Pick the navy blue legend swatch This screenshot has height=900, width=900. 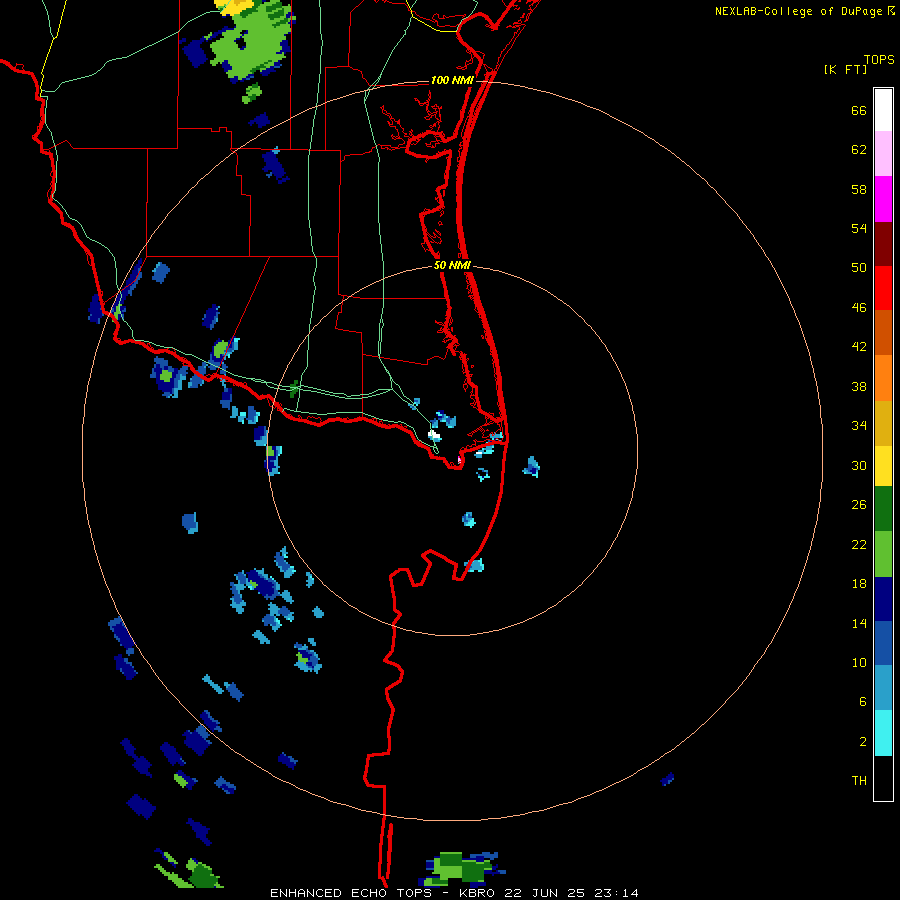(883, 599)
